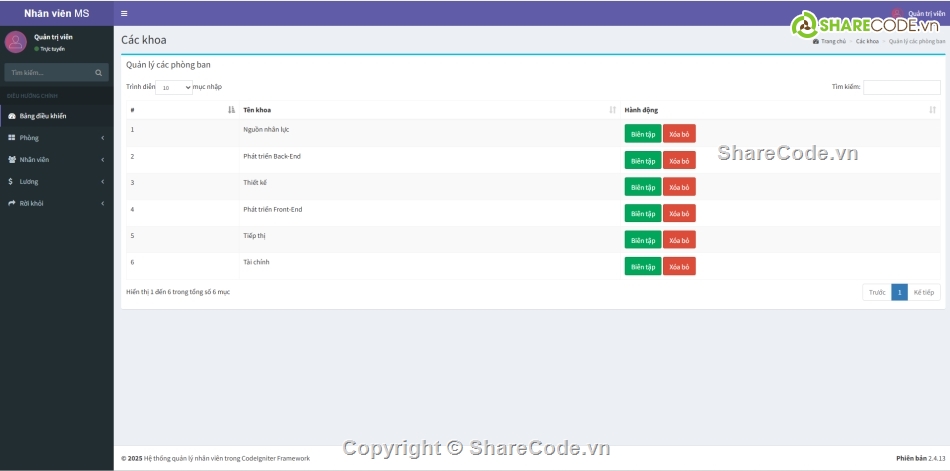Click Xóa bỏ for Tài chính
This screenshot has height=471, width=950.
(679, 267)
